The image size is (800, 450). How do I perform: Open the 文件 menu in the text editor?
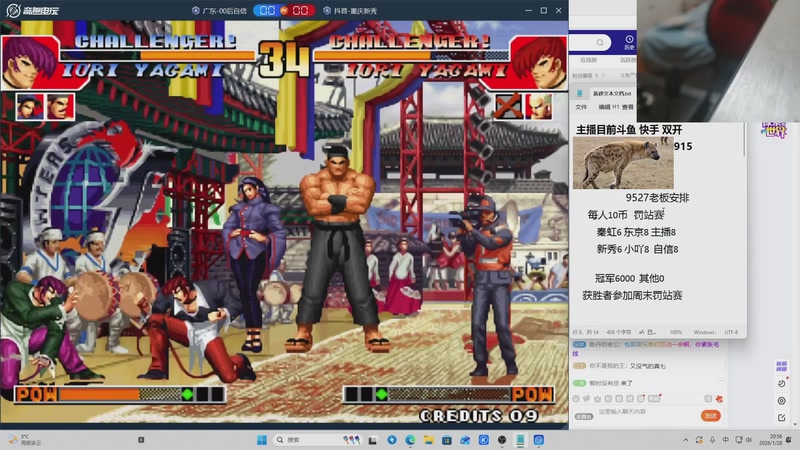(x=581, y=107)
